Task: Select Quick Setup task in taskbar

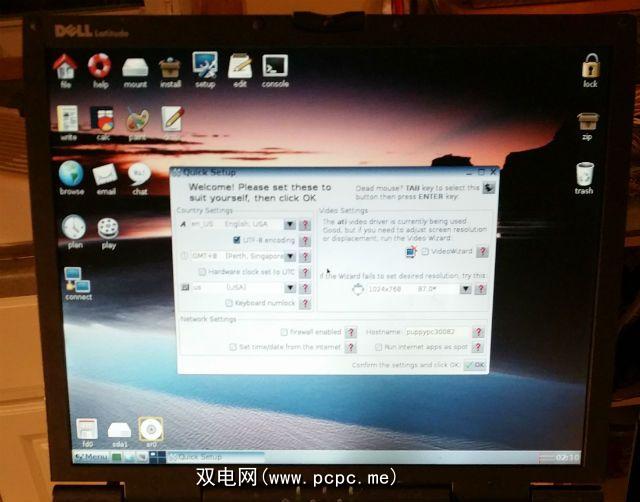Action: point(216,457)
